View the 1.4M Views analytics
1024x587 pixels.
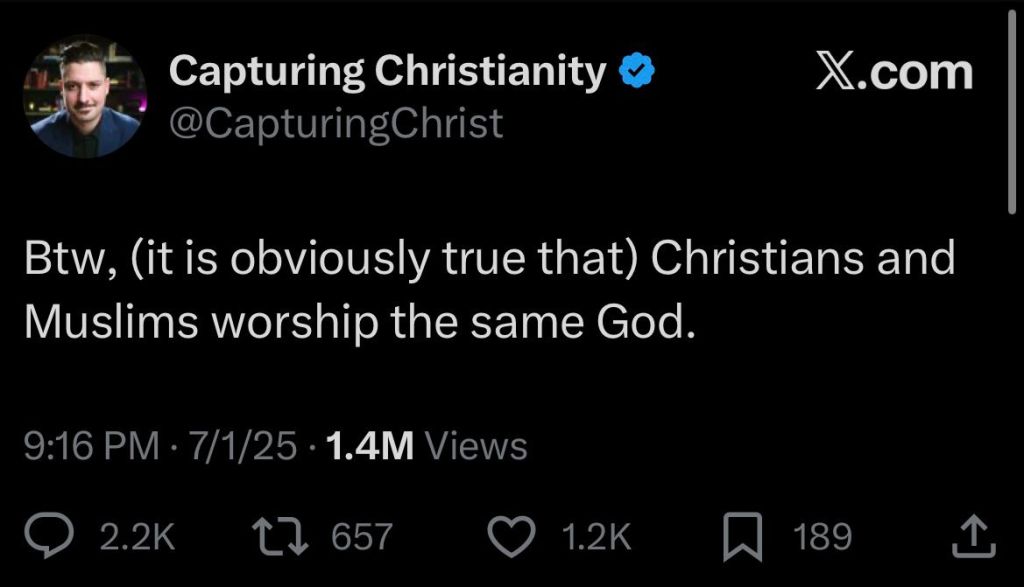point(426,445)
